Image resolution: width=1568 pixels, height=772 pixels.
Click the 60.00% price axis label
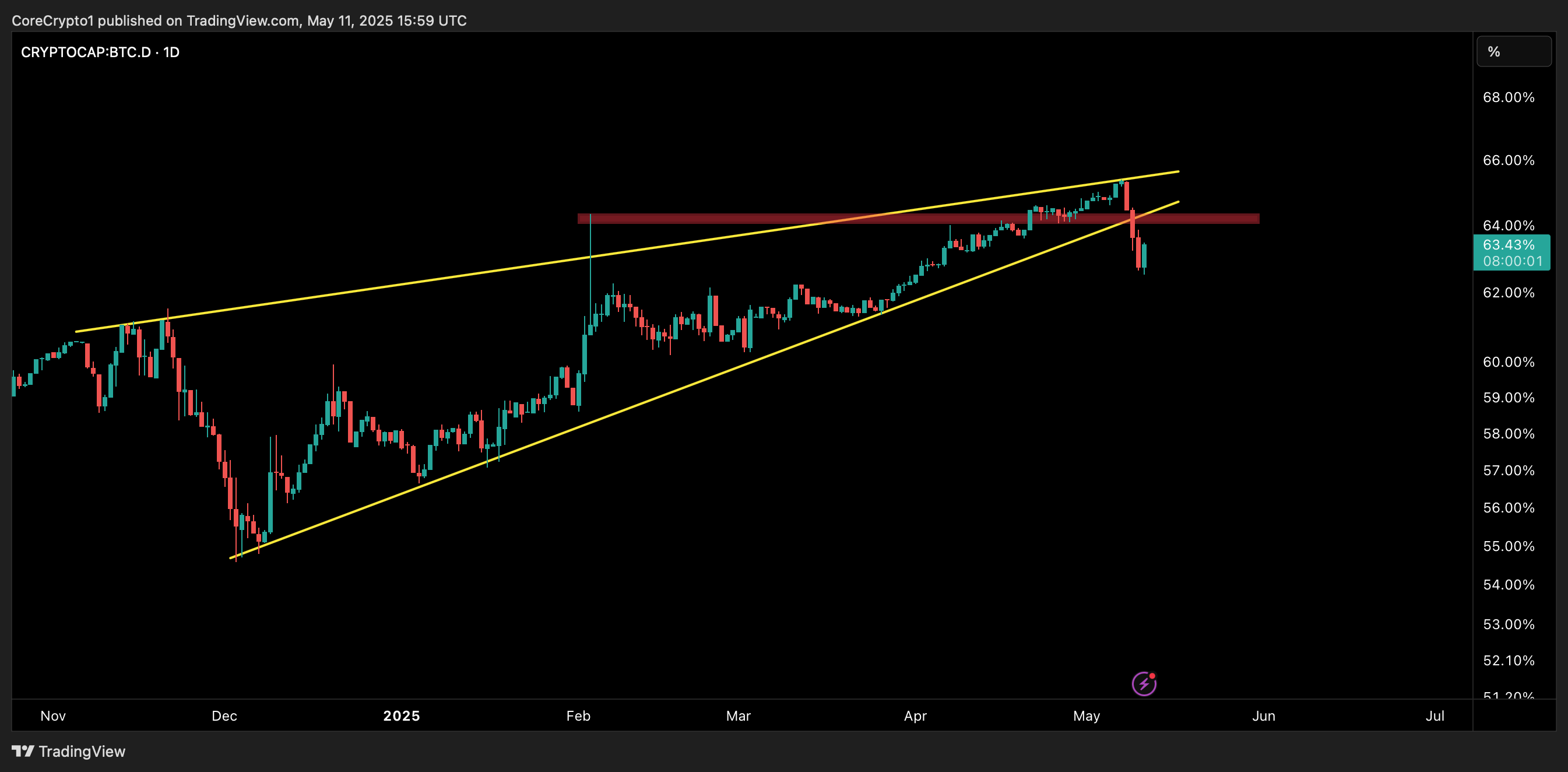coord(1509,362)
